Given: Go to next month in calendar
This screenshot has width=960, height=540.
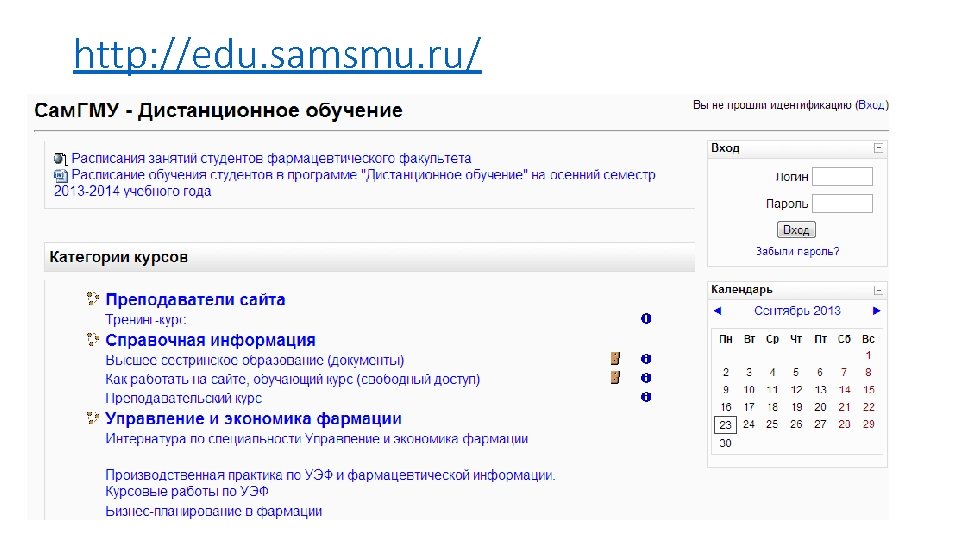Looking at the screenshot, I should point(876,311).
